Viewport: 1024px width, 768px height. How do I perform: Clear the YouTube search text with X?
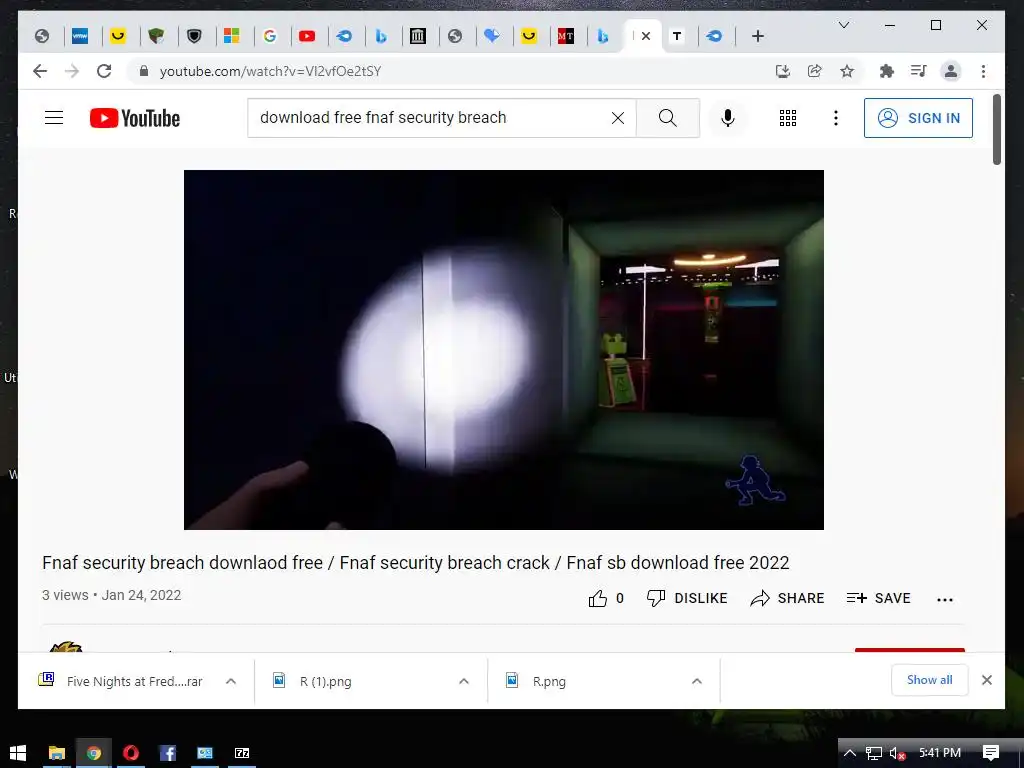pyautogui.click(x=617, y=118)
